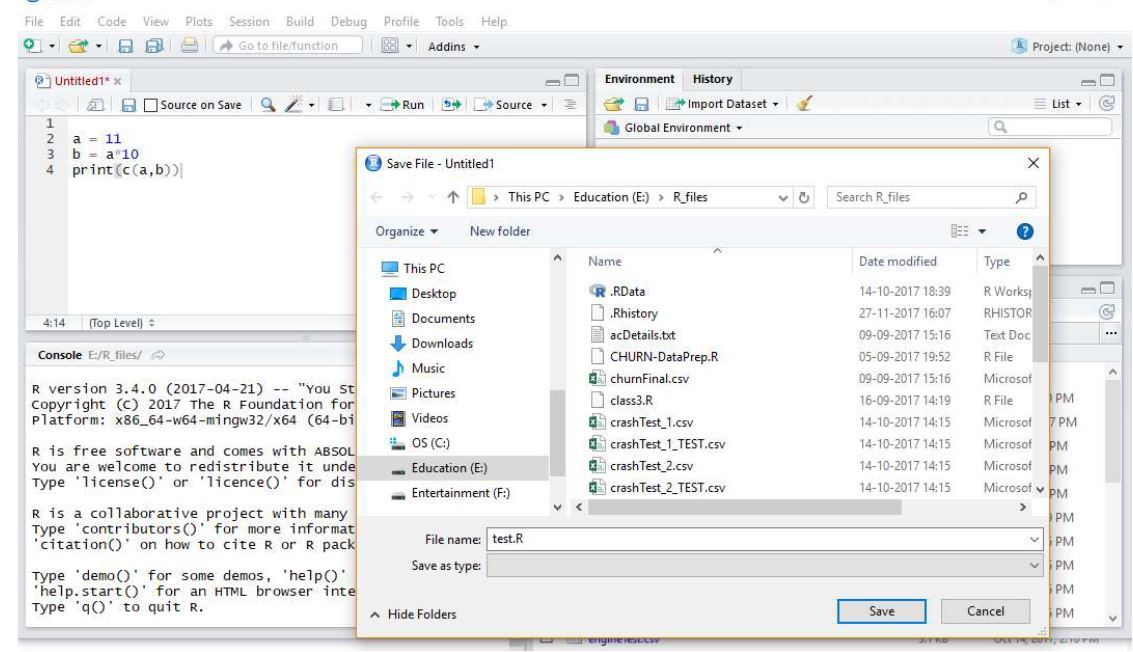Click the print icon in the main toolbar

click(x=189, y=46)
